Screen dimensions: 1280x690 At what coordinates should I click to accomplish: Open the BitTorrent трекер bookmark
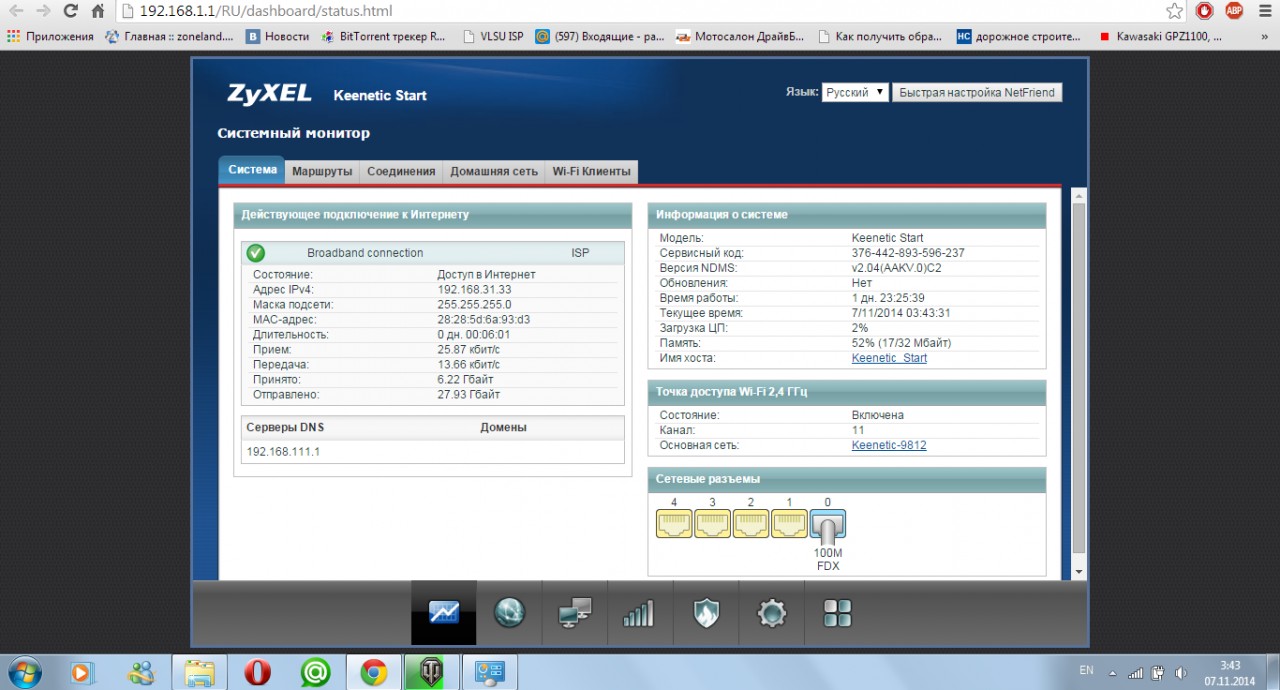(384, 36)
